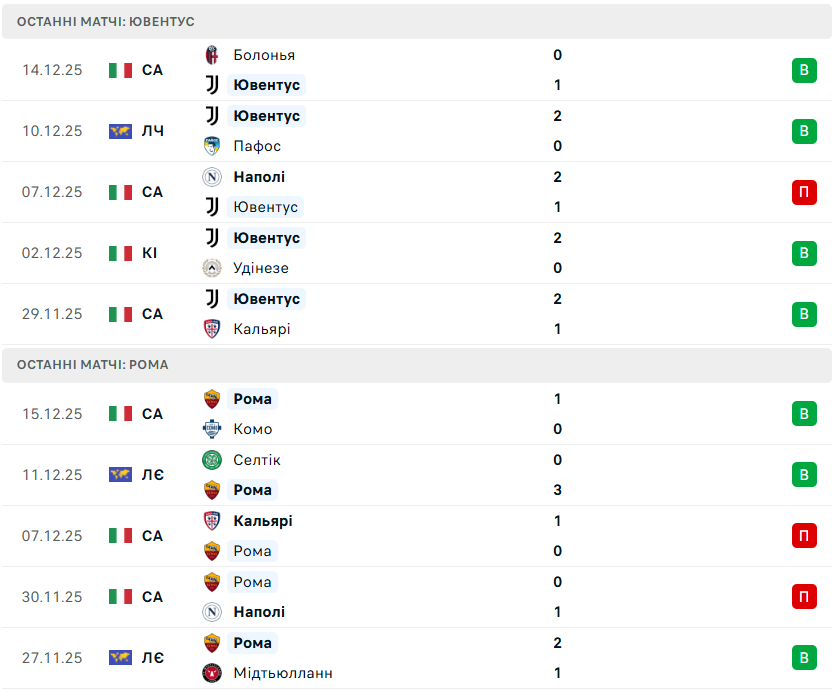Click the Bologna club crest icon

pyautogui.click(x=212, y=55)
